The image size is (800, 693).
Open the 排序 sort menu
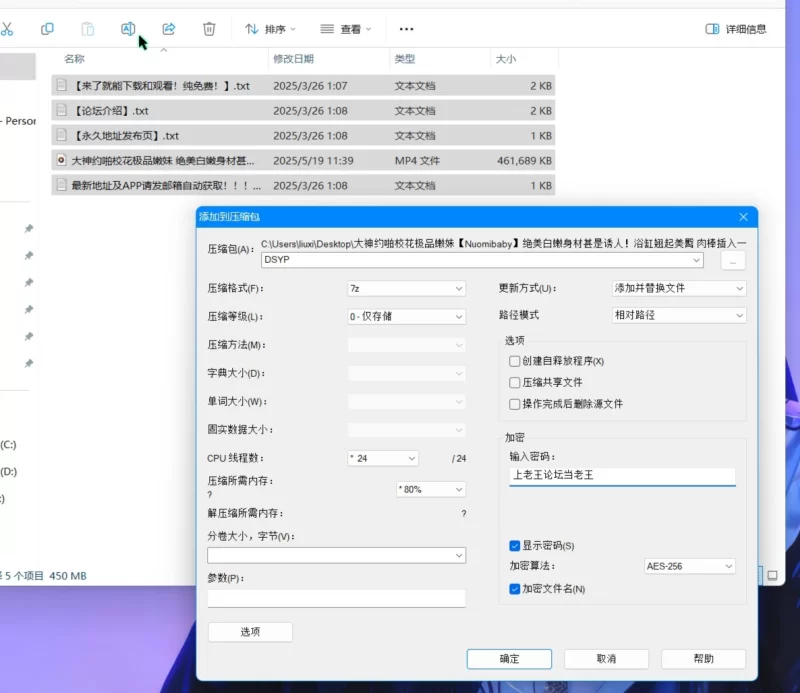click(x=270, y=29)
